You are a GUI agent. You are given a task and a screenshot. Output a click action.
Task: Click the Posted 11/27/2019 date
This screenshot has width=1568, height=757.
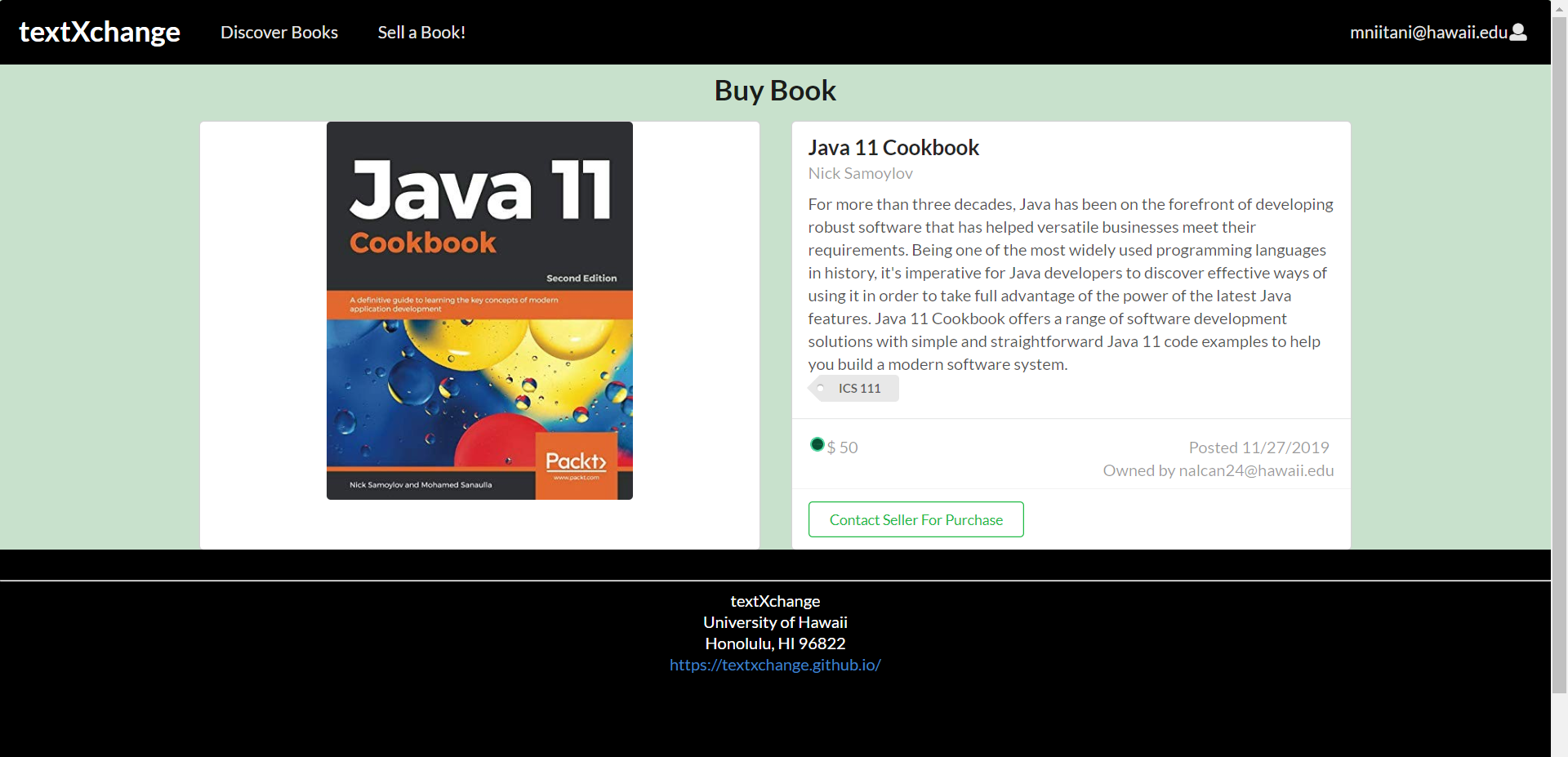point(1258,448)
